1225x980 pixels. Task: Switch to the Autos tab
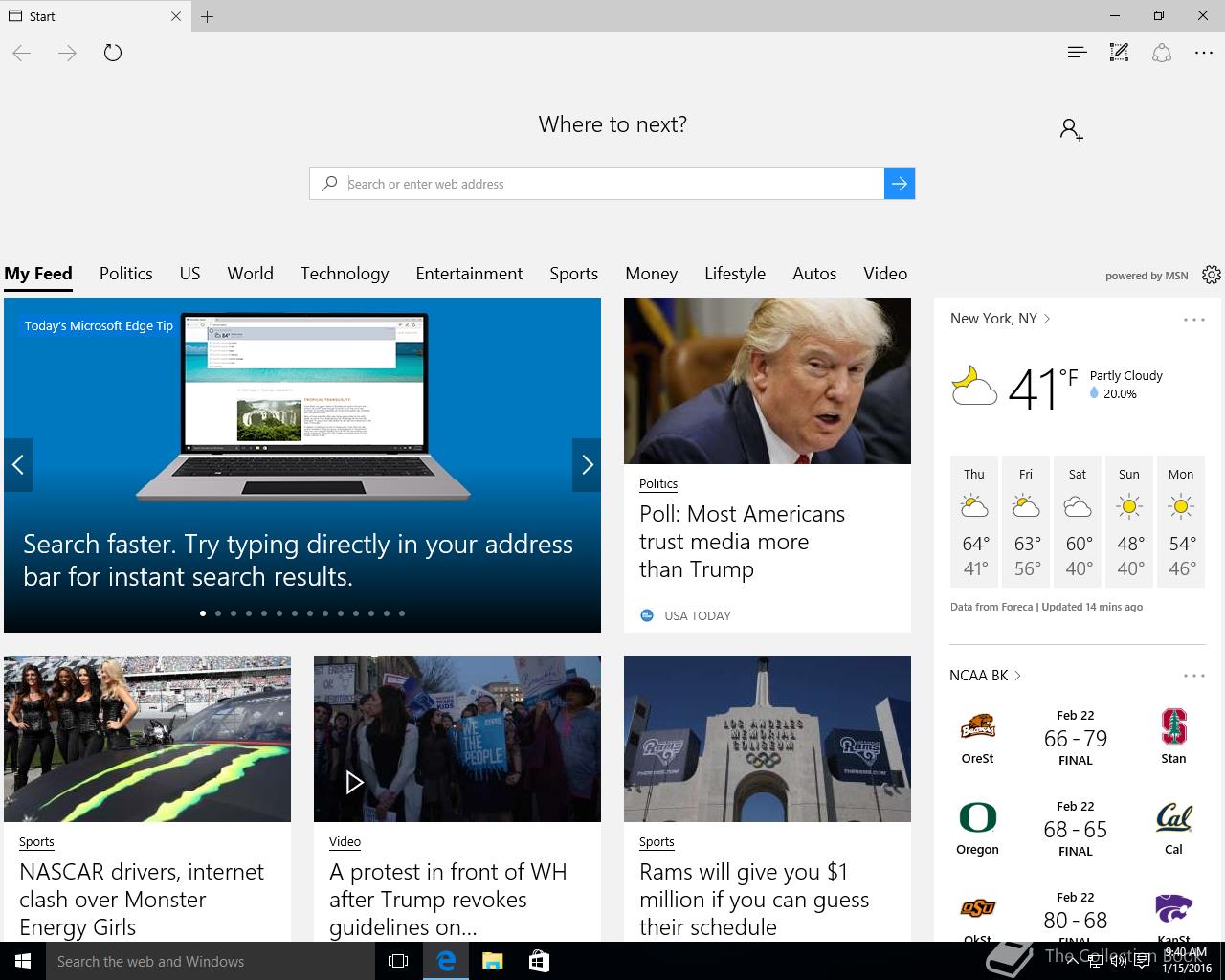point(814,274)
